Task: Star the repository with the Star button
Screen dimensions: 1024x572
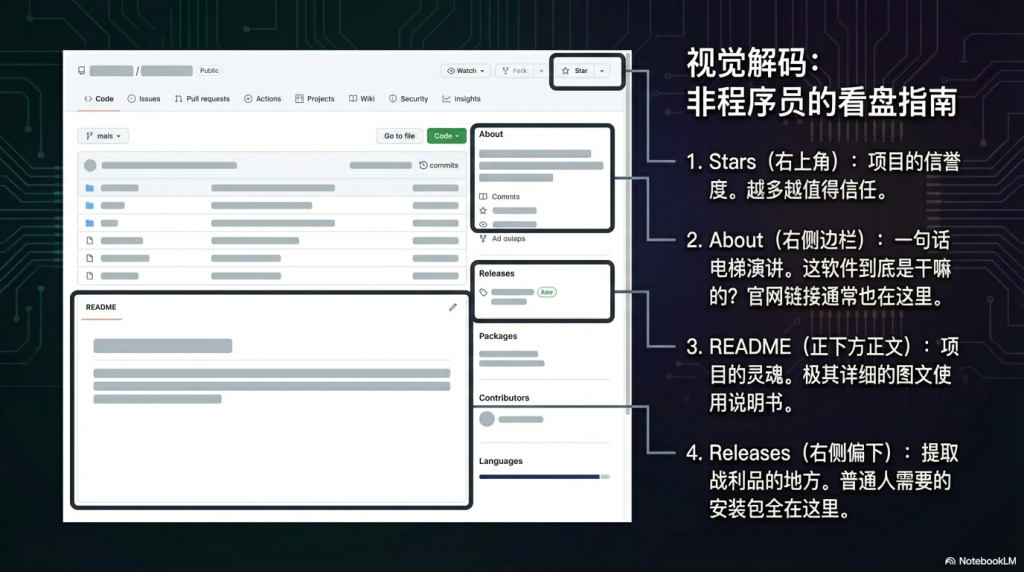Action: tap(575, 71)
